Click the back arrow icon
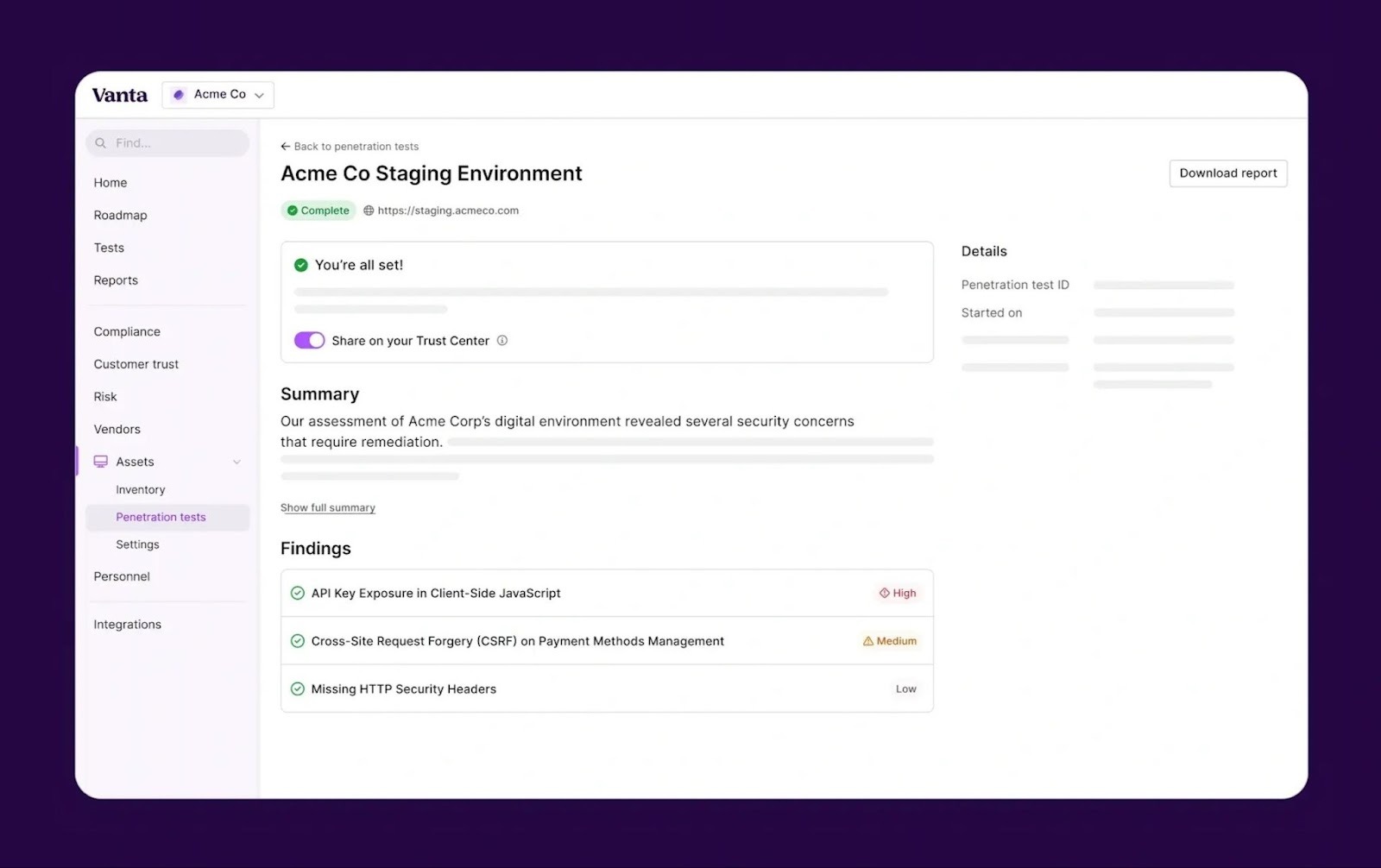The image size is (1381, 868). pos(286,147)
